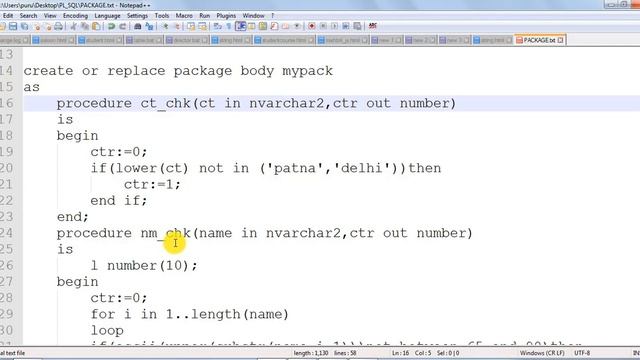This screenshot has height=360, width=640.
Task: Click the ABC spell check icon
Action: tap(372, 26)
